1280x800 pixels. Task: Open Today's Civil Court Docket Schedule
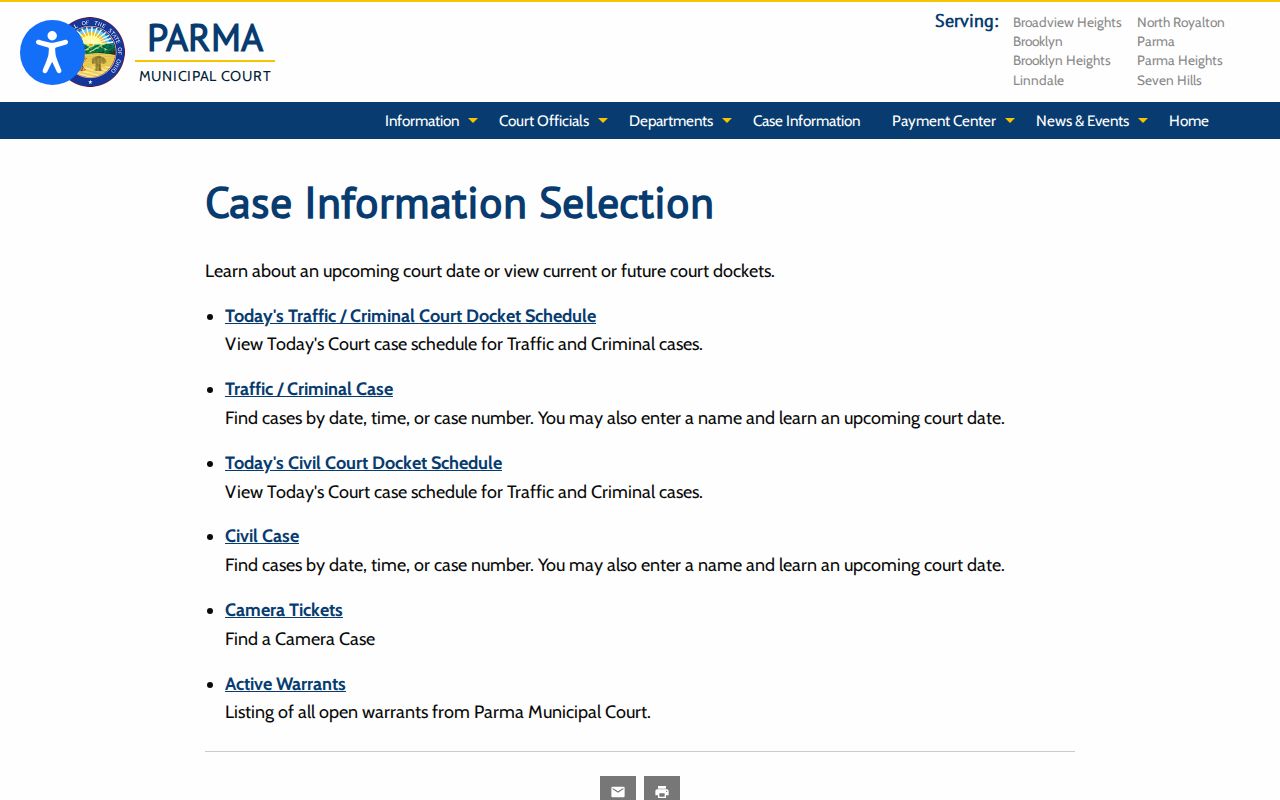(x=363, y=463)
